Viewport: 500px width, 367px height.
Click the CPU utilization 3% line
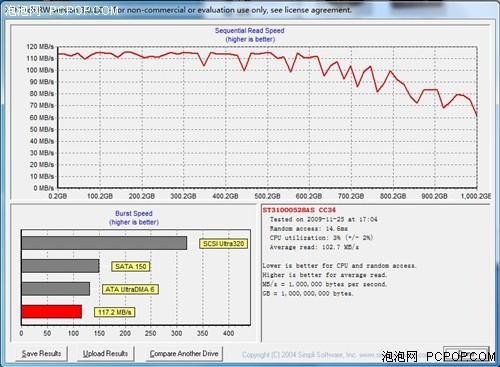click(321, 238)
